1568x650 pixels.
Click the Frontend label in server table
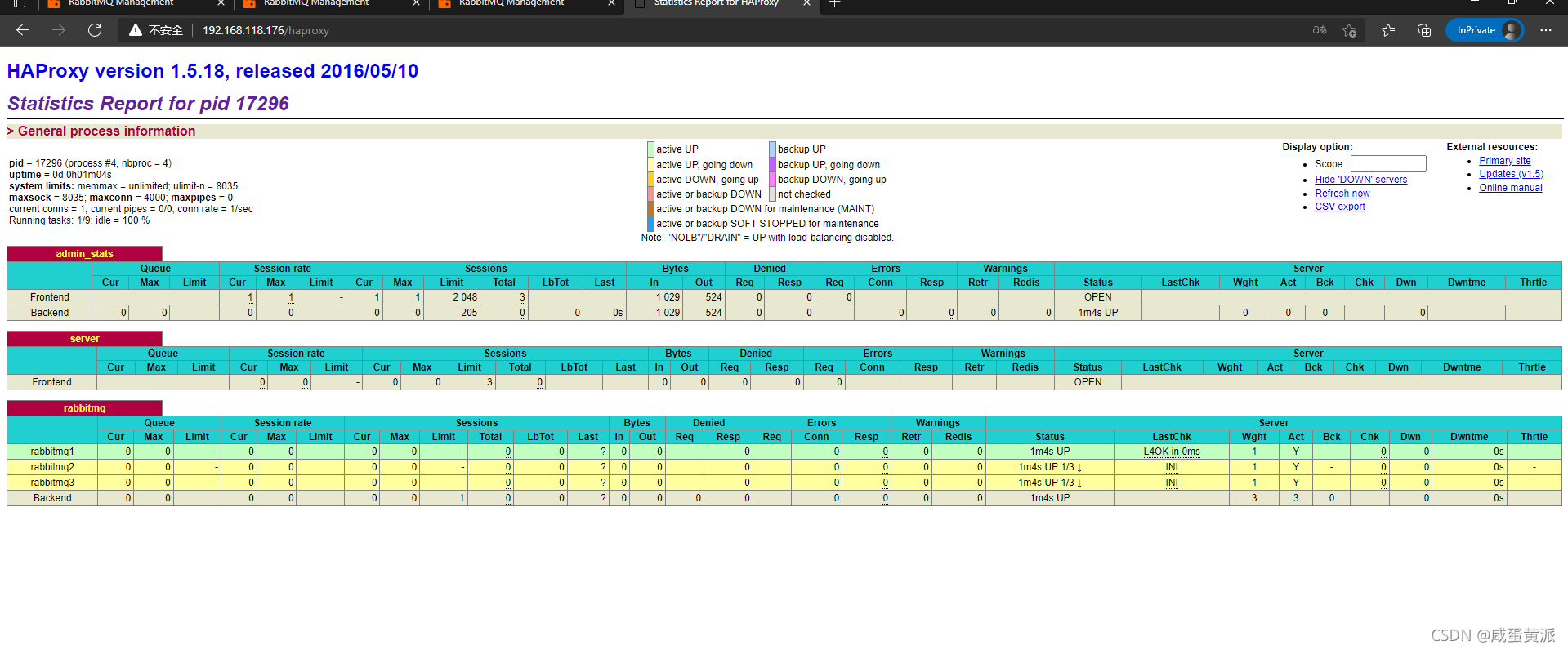(x=52, y=382)
